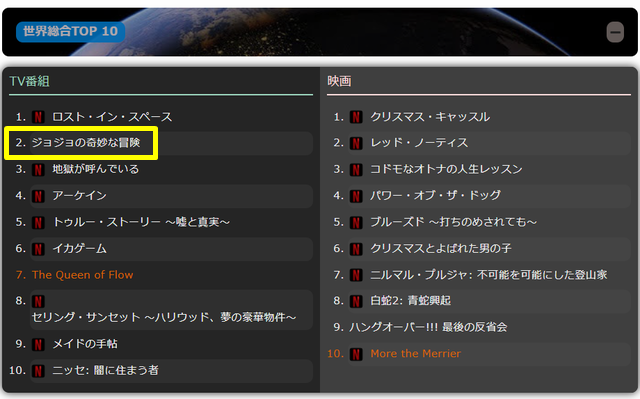
Task: Open ニッセ: 闇に住まう者 entry
Action: coord(105,370)
